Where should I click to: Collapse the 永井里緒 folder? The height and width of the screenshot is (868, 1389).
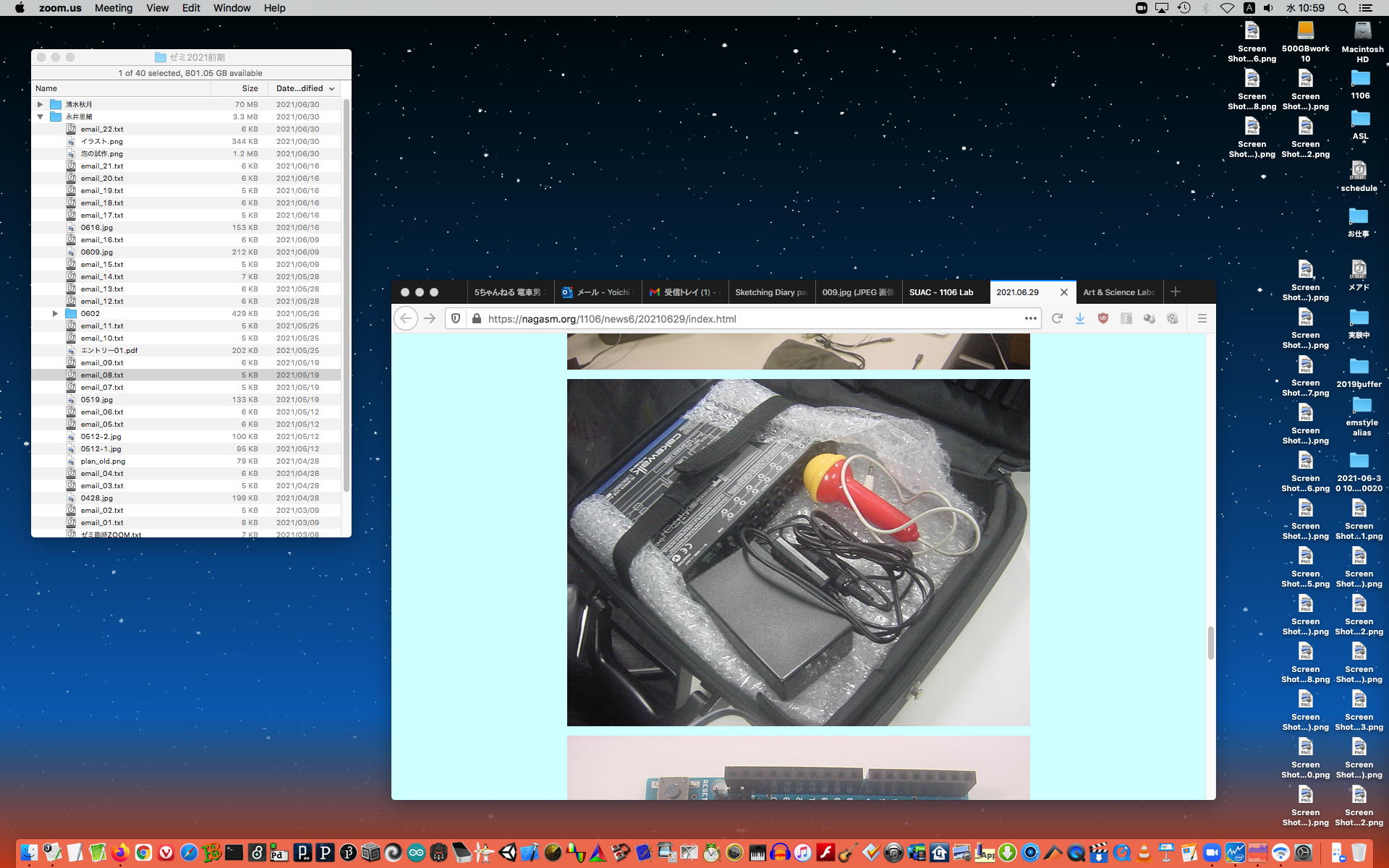(41, 116)
